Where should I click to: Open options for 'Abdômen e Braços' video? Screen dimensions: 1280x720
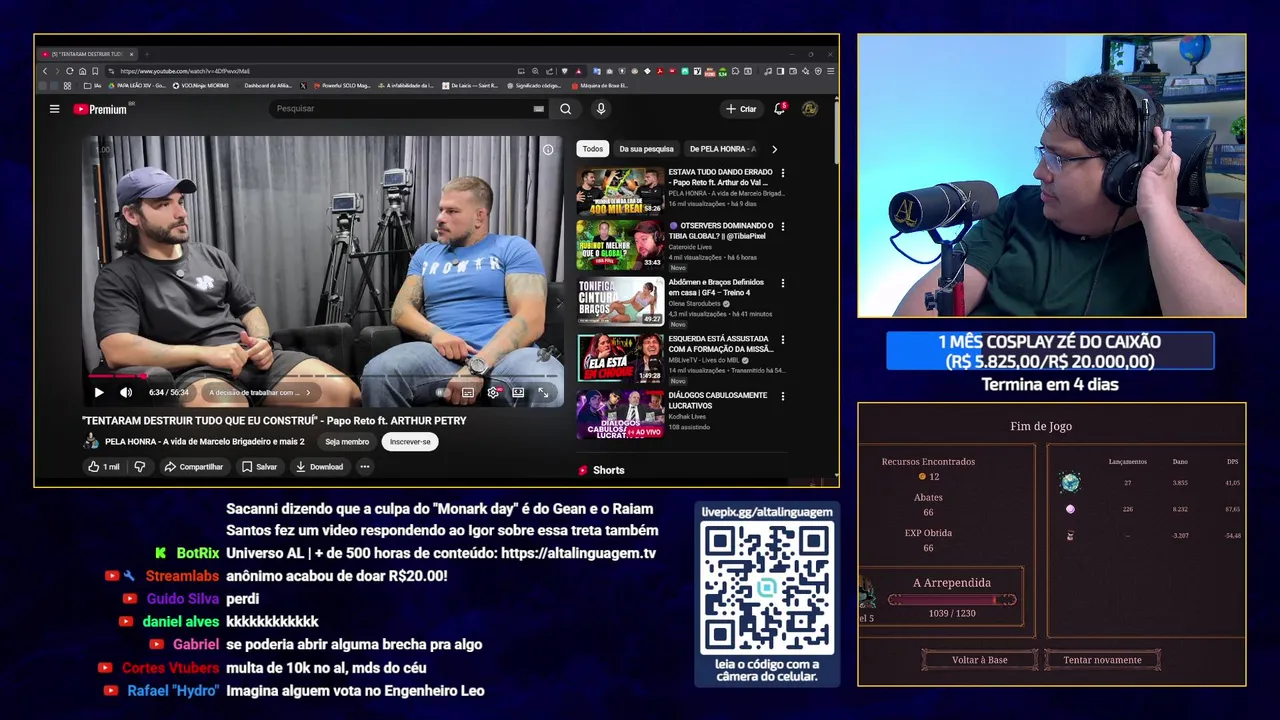(782, 285)
